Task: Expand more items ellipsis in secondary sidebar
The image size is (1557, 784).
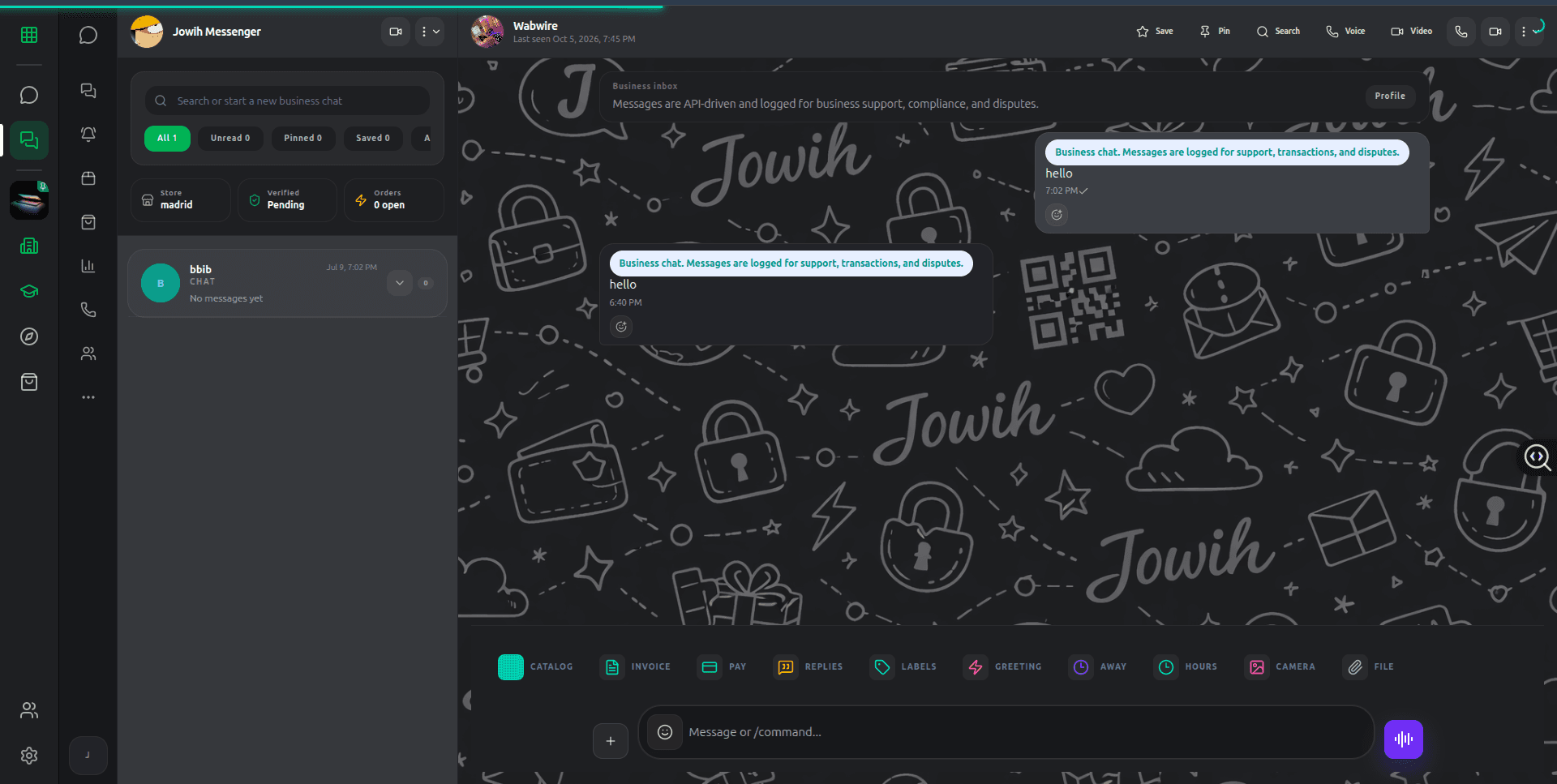Action: [88, 397]
